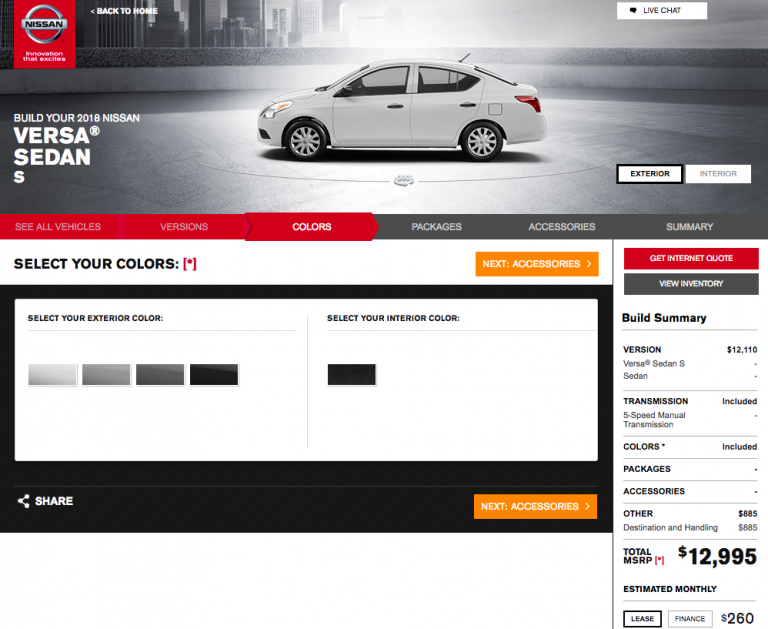Click the PACKAGES row in Build Summary
Image resolution: width=768 pixels, height=629 pixels.
click(x=690, y=469)
